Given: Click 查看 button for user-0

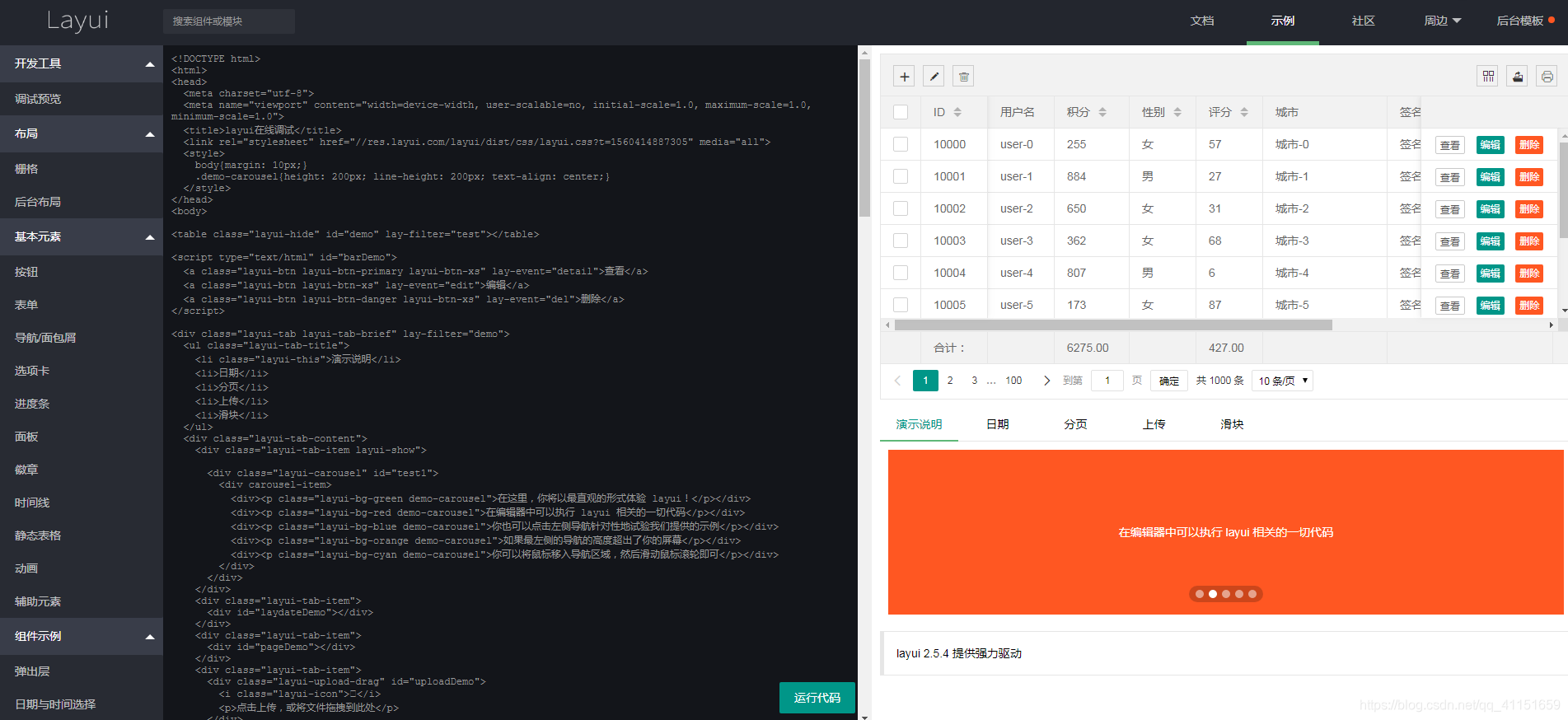Looking at the screenshot, I should [x=1450, y=145].
